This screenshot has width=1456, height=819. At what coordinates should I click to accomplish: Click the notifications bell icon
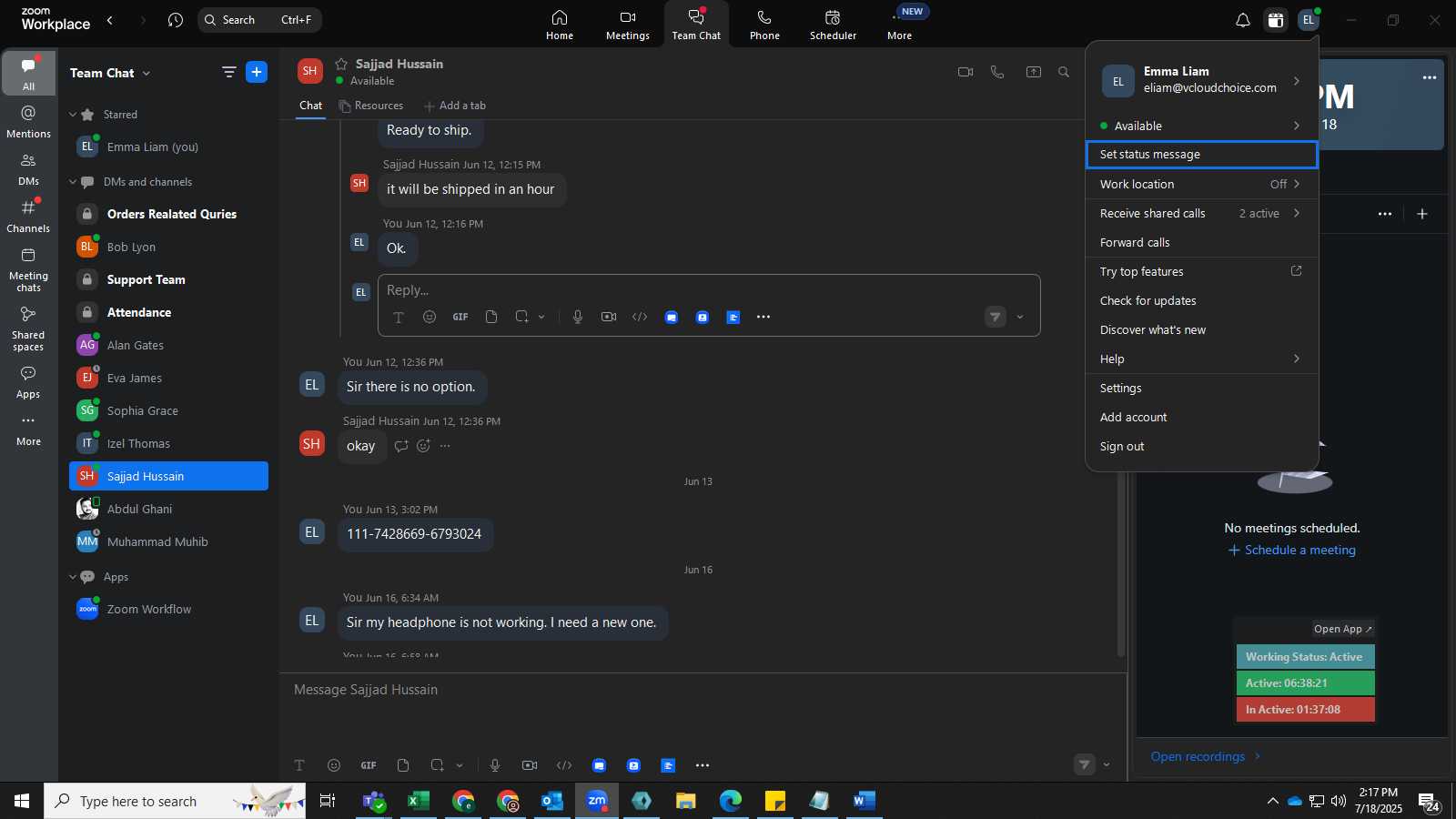pyautogui.click(x=1242, y=20)
